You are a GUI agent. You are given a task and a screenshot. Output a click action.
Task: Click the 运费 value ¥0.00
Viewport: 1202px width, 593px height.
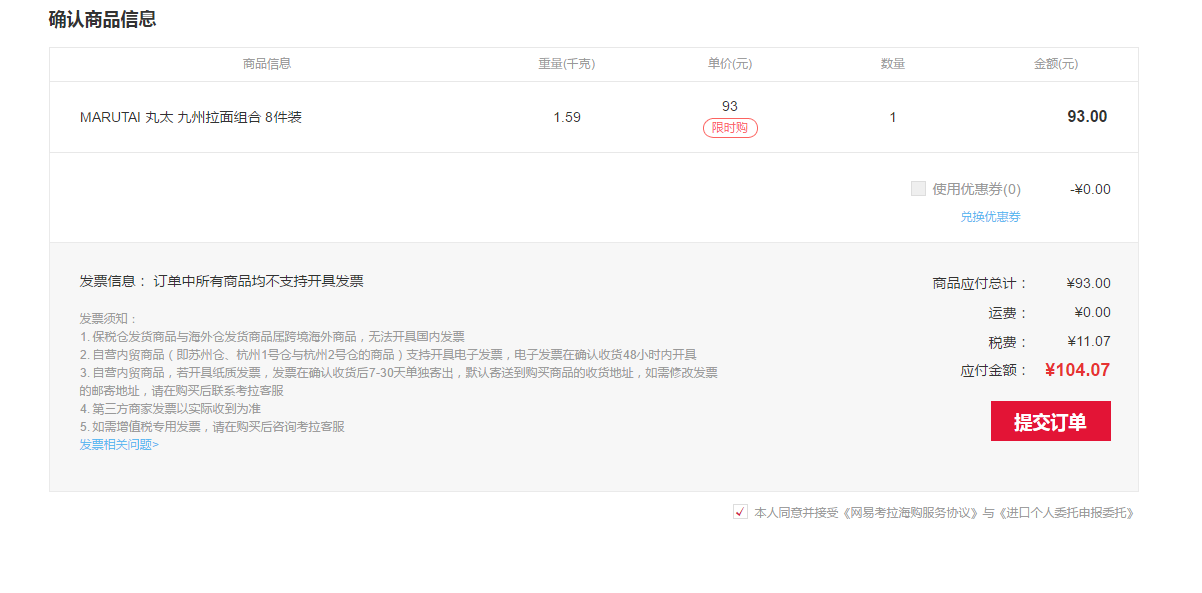(1093, 312)
